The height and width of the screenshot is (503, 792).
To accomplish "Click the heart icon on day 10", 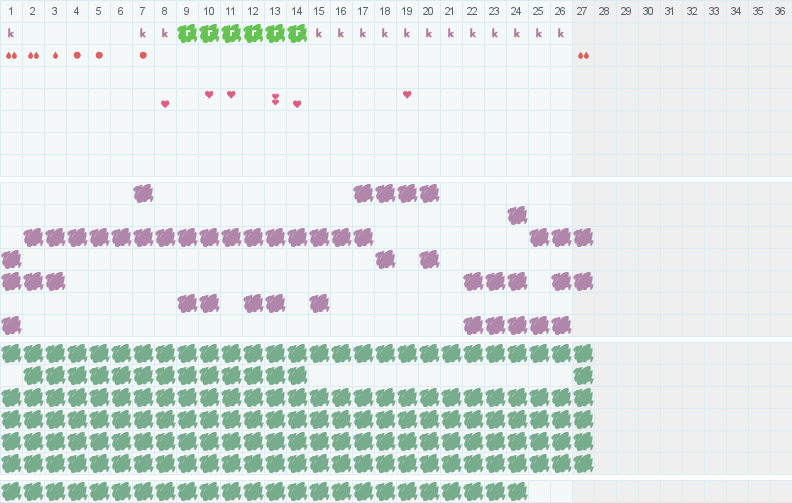I will coord(209,94).
